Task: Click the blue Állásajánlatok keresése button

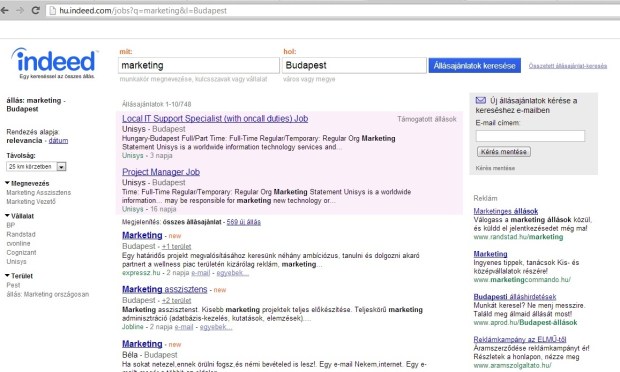Action: click(x=474, y=66)
